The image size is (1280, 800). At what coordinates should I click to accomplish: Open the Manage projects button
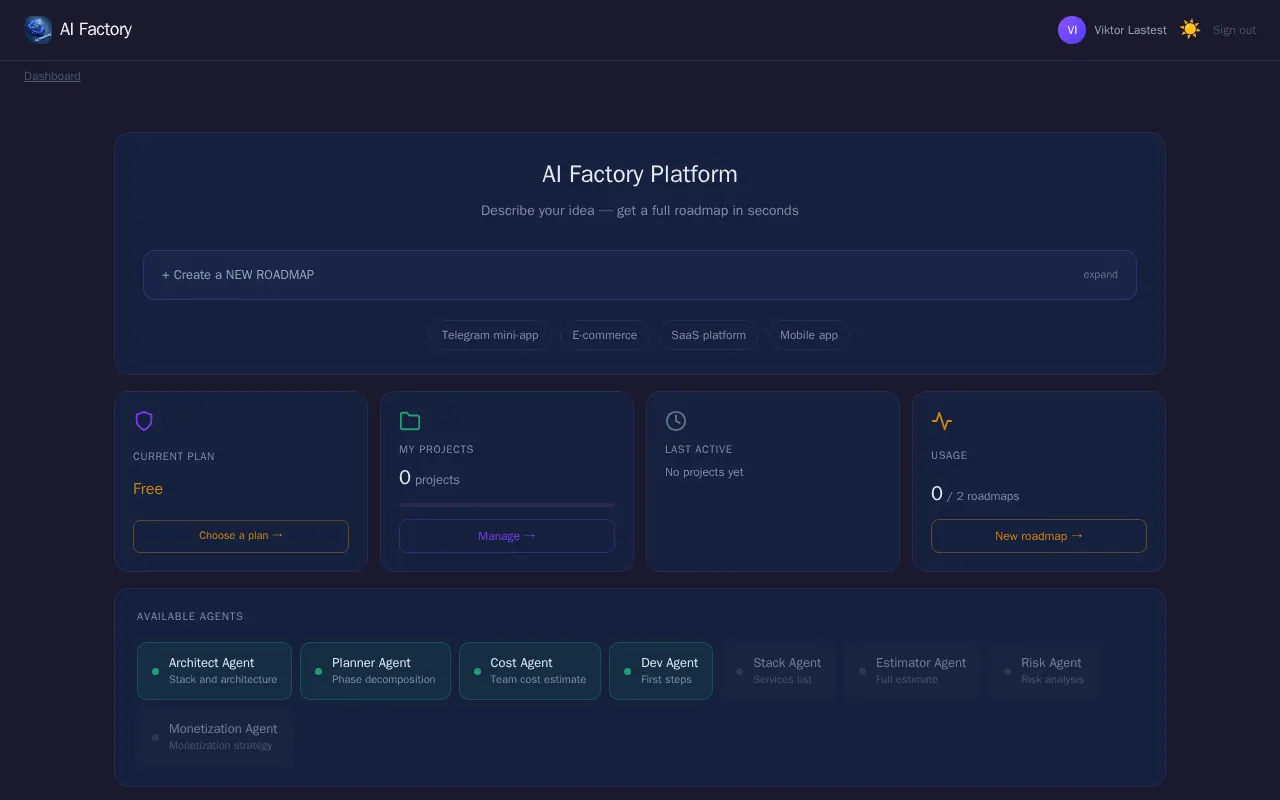507,536
